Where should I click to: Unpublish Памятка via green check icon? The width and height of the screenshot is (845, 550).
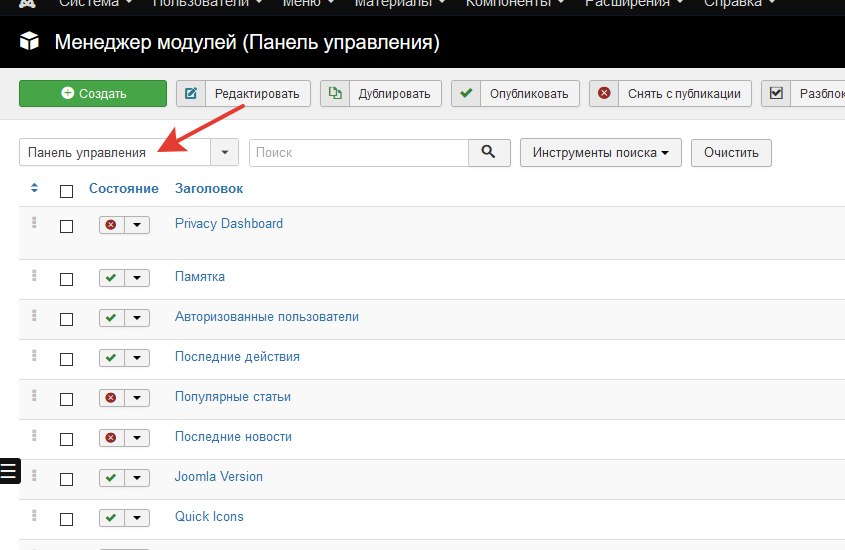point(112,278)
